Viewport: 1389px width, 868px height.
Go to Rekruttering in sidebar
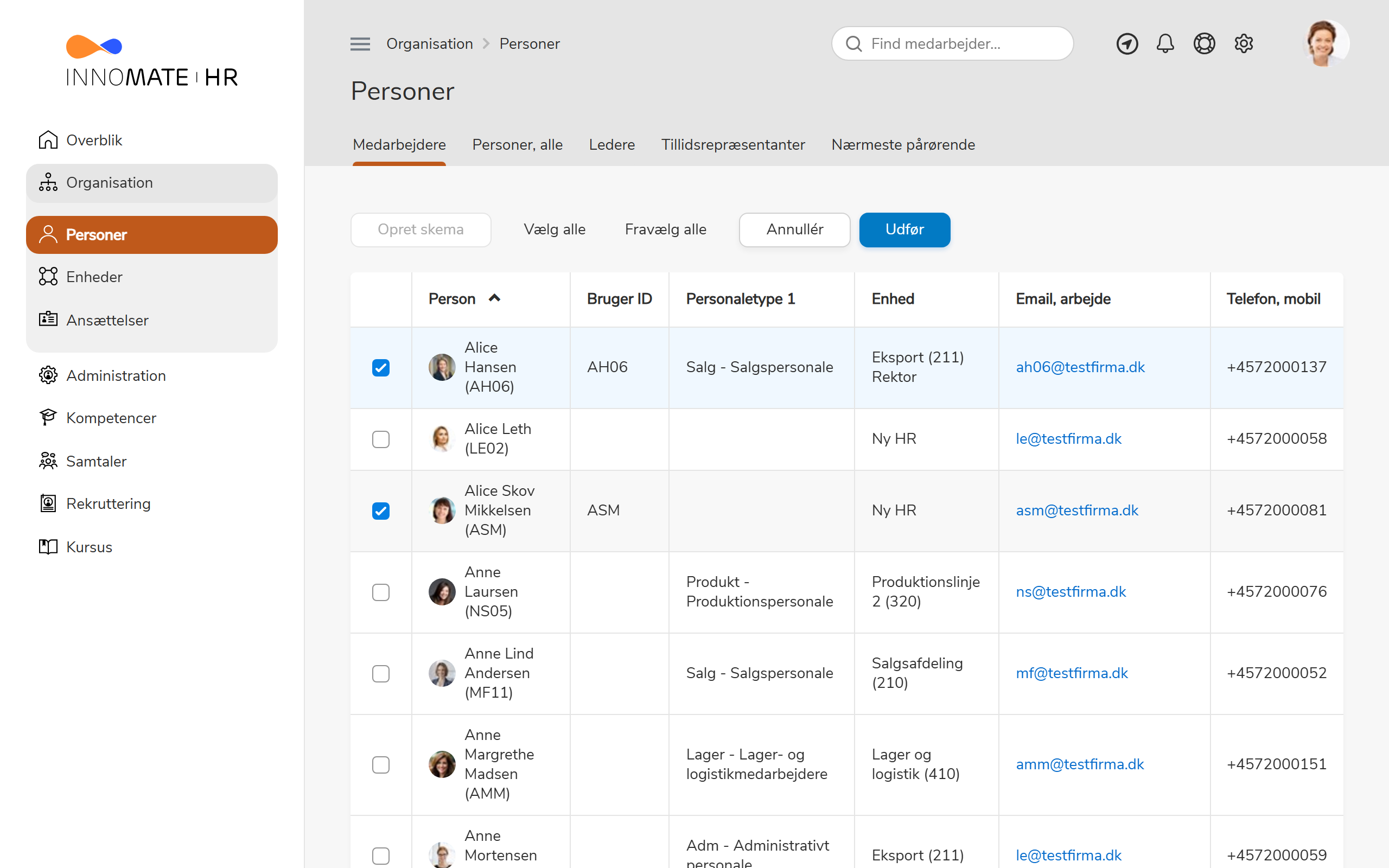coord(108,503)
